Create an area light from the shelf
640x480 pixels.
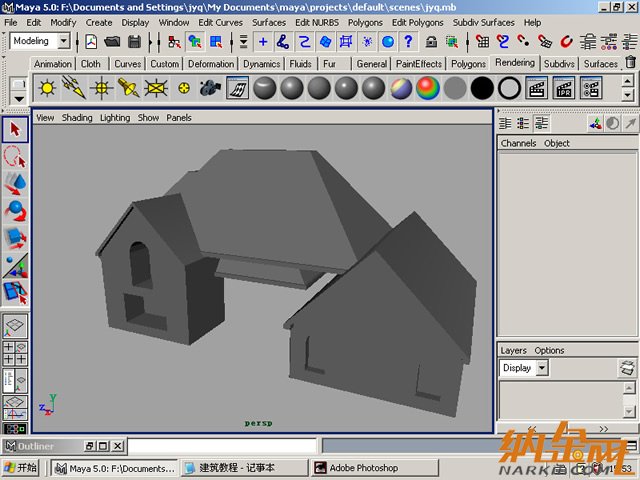tap(156, 88)
